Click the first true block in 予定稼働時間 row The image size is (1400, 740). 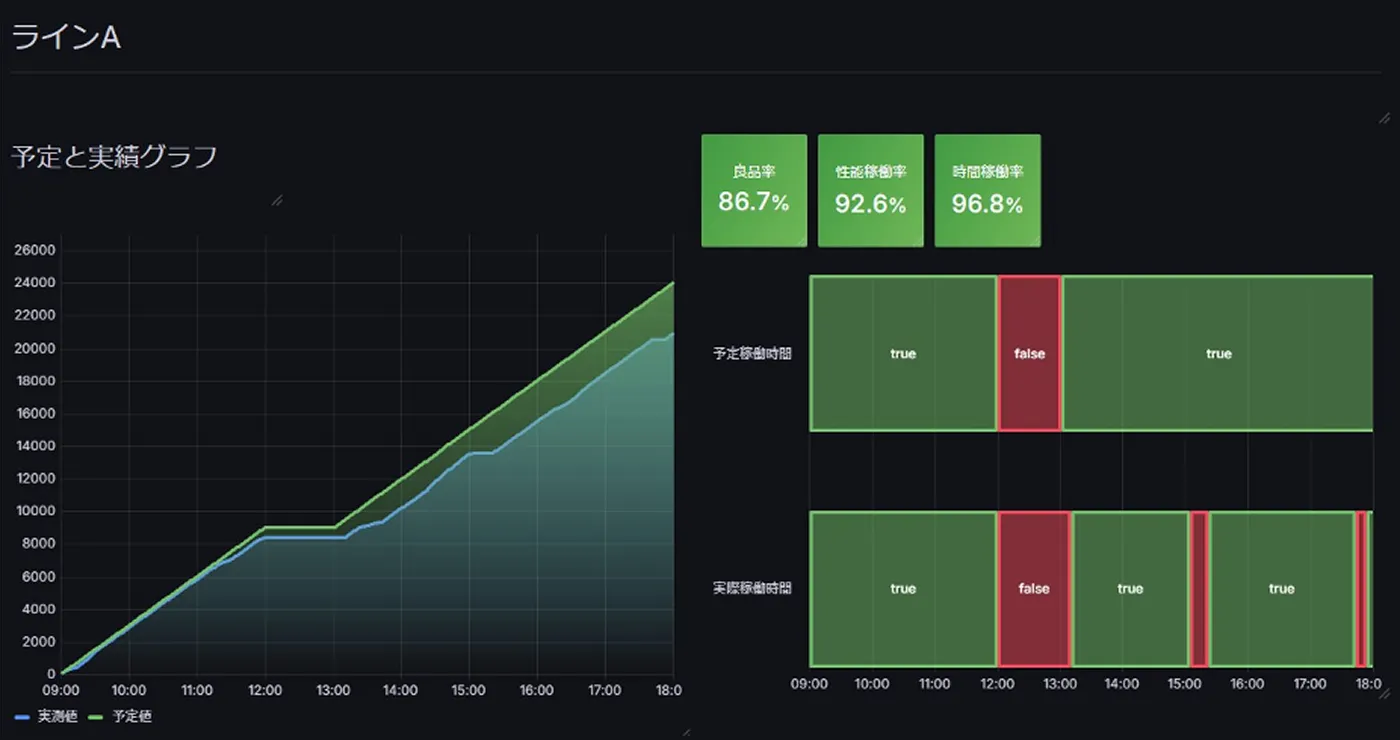click(903, 354)
